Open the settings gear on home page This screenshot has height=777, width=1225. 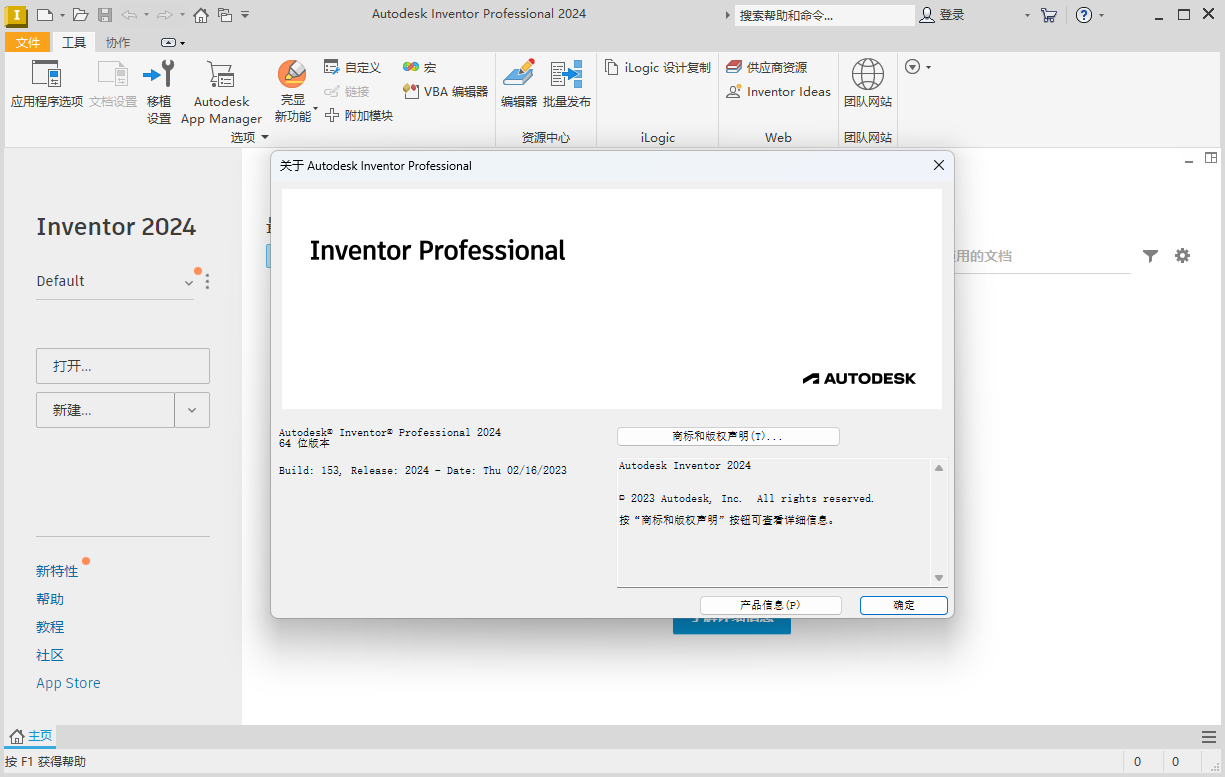[x=1183, y=256]
